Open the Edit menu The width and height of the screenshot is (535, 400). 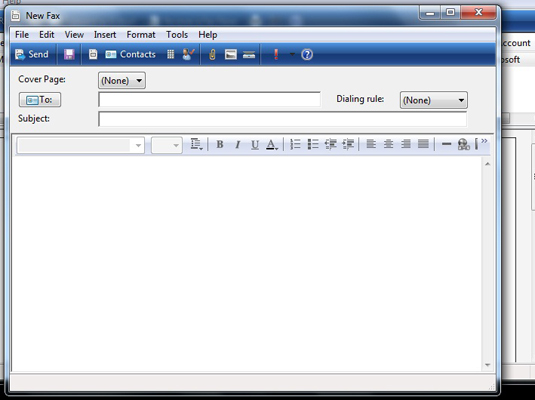pyautogui.click(x=47, y=35)
